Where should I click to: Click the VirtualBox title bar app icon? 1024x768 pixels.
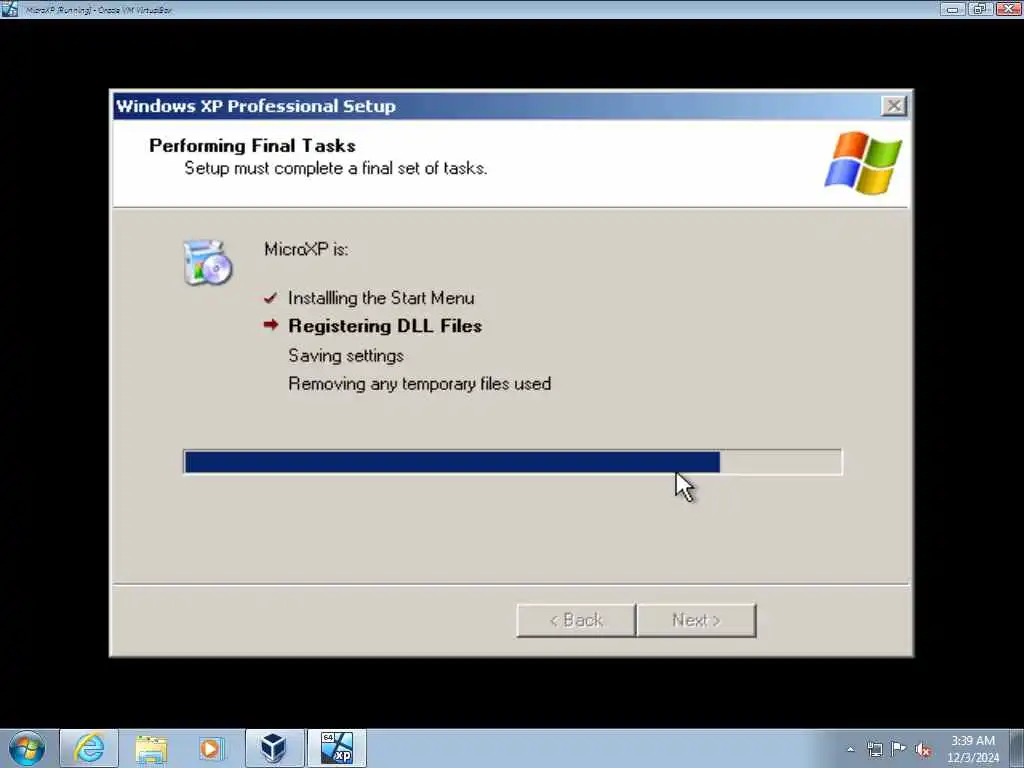click(10, 9)
